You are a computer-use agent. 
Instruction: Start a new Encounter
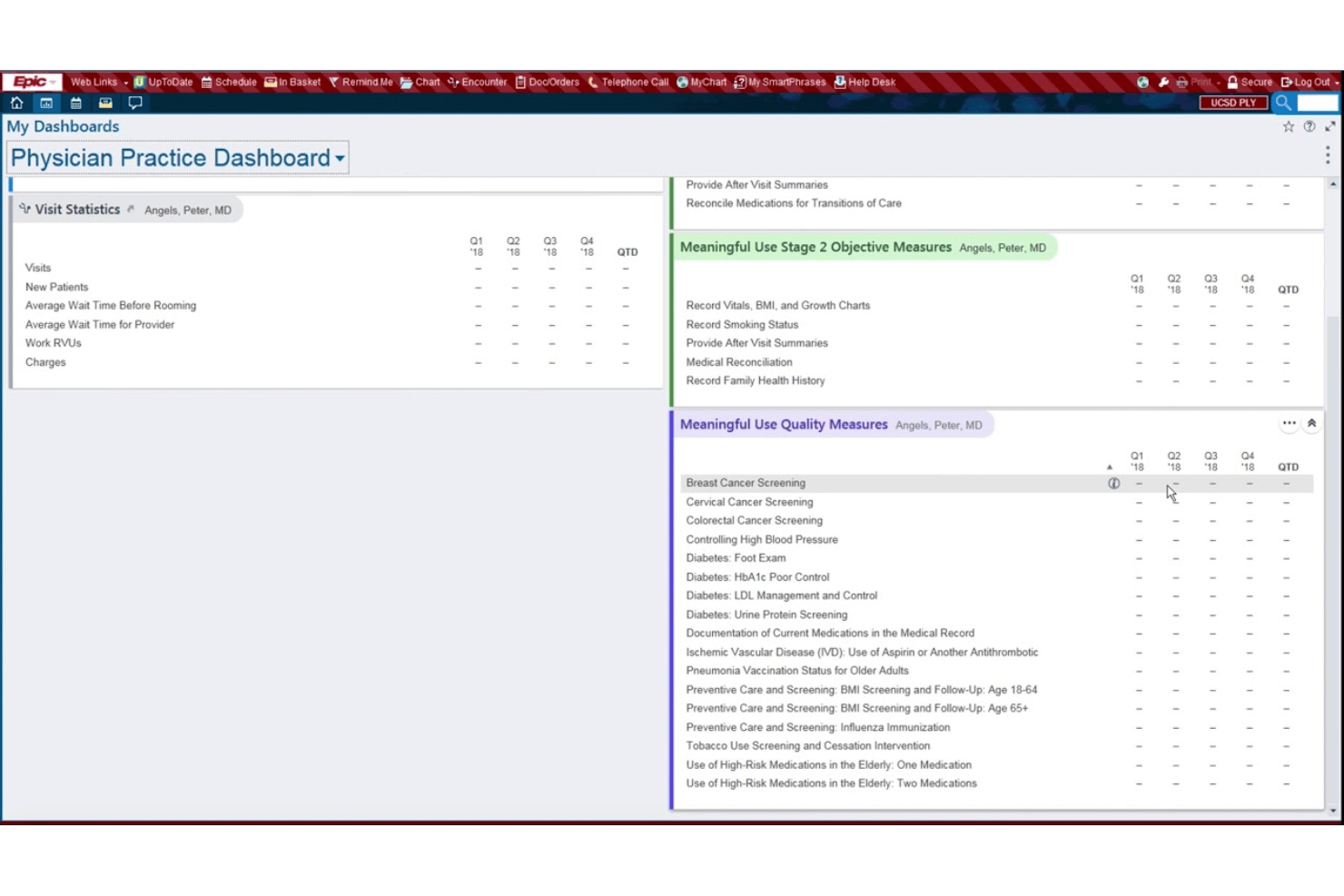click(x=477, y=82)
